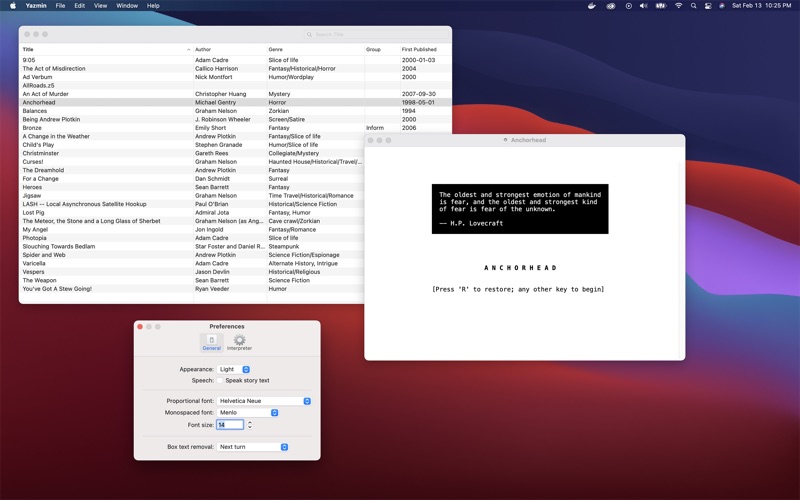Screen dimensions: 800x500
Task: Open Control Center icon in menu bar
Action: click(x=708, y=6)
